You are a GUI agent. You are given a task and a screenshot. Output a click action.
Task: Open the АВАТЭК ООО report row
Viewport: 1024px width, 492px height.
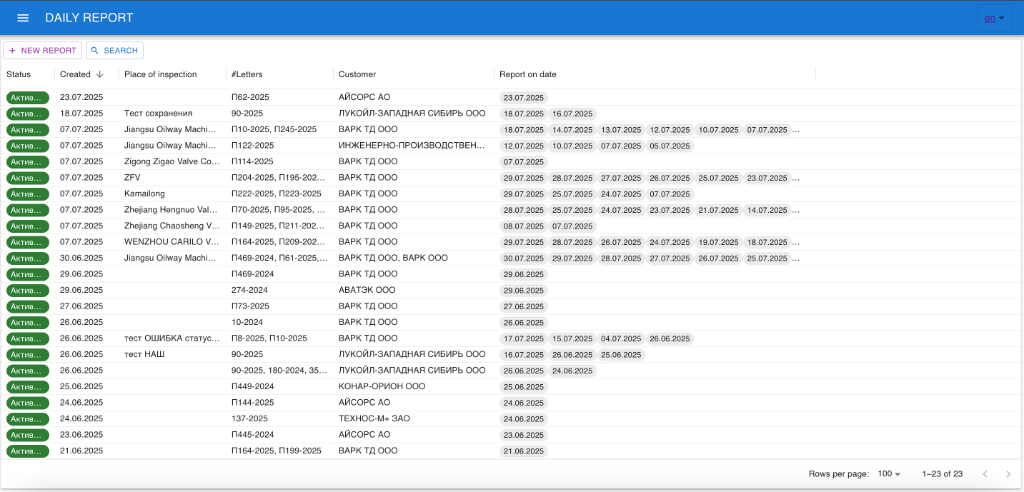(366, 290)
